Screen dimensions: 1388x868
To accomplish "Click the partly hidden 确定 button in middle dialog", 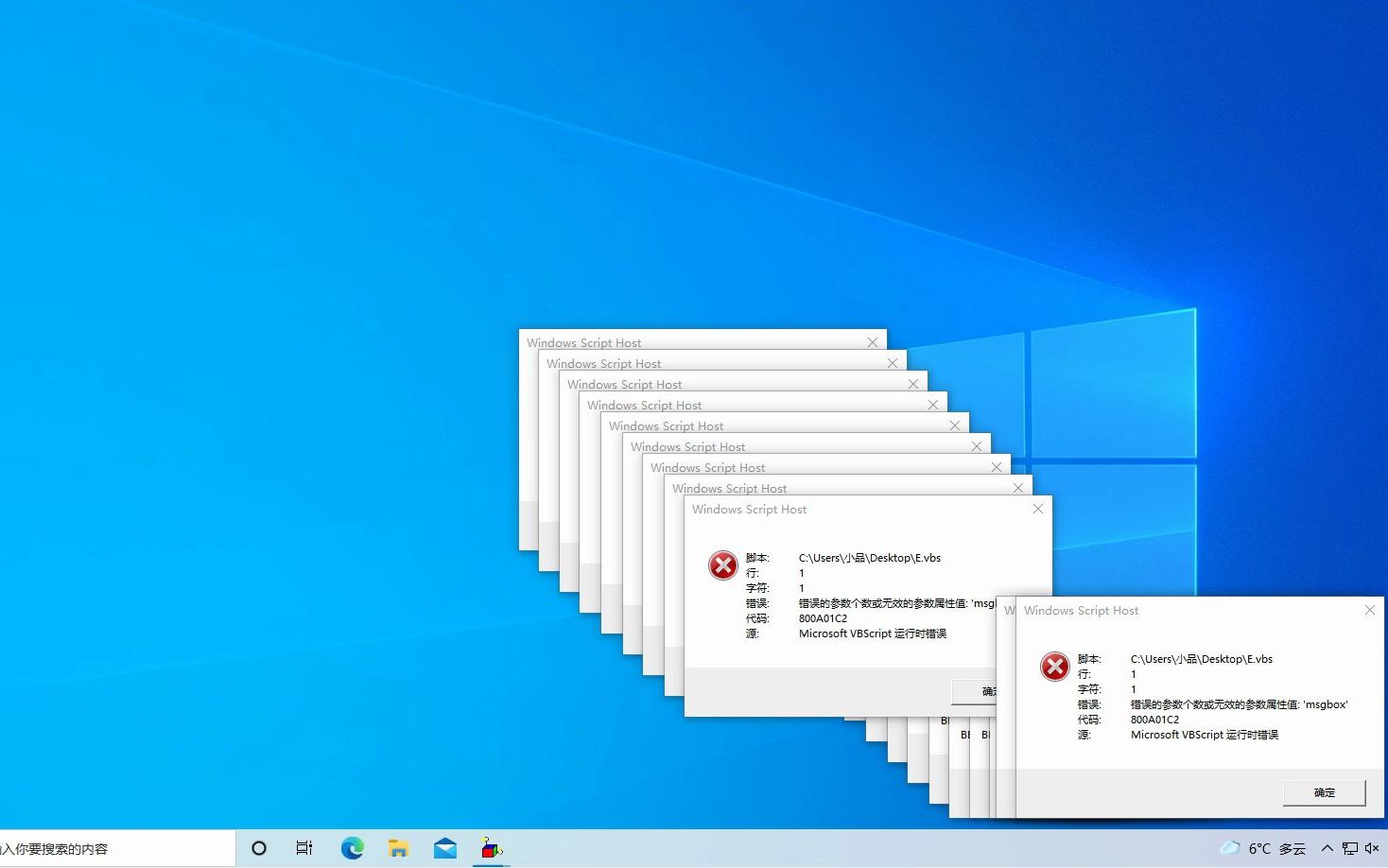I will point(974,691).
